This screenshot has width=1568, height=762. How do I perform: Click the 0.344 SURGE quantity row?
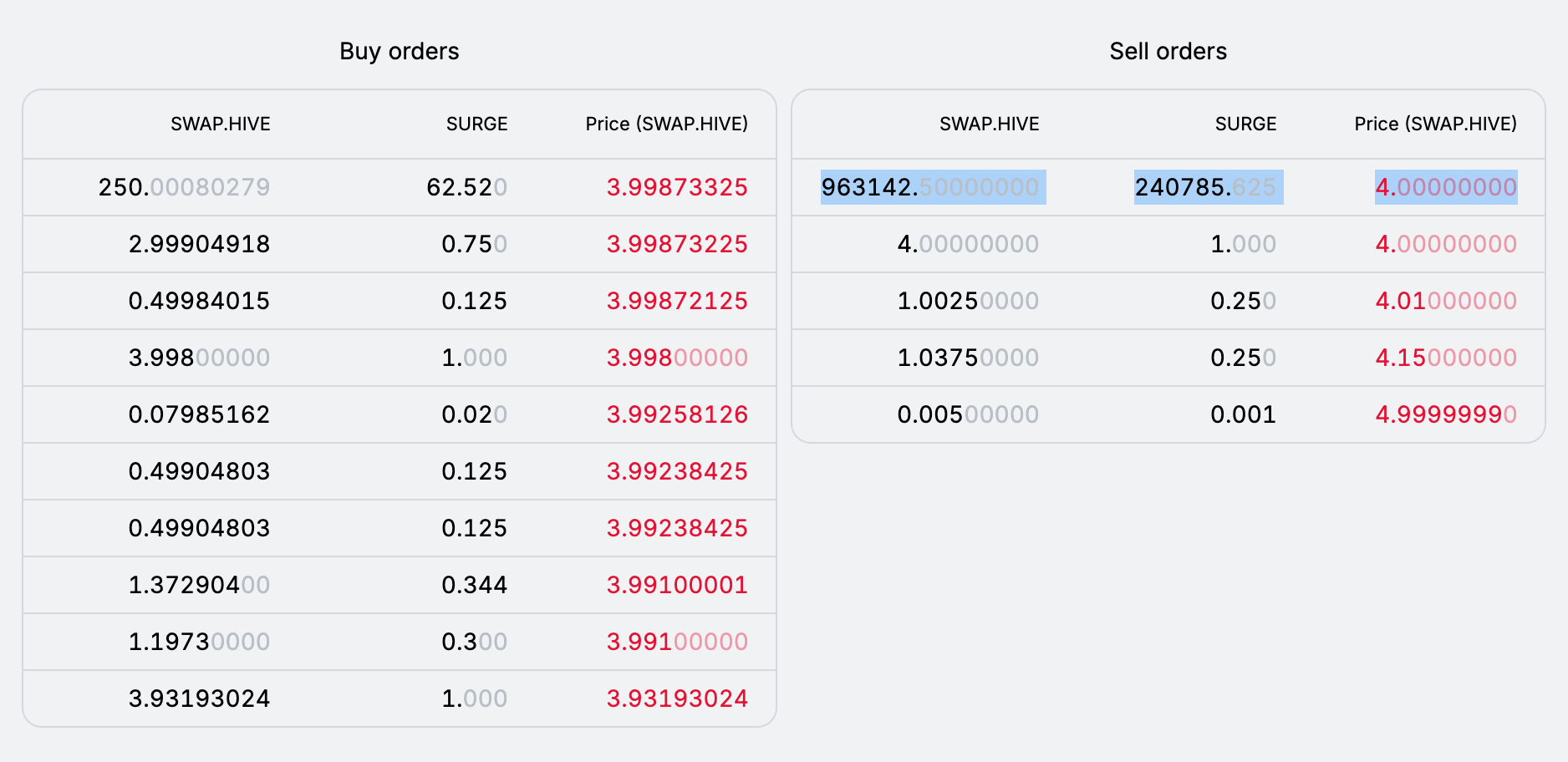coord(474,585)
